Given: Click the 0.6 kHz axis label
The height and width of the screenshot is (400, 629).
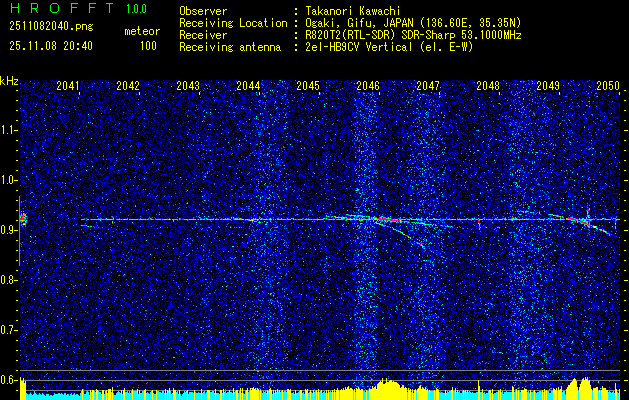Looking at the screenshot, I should (x=8, y=380).
